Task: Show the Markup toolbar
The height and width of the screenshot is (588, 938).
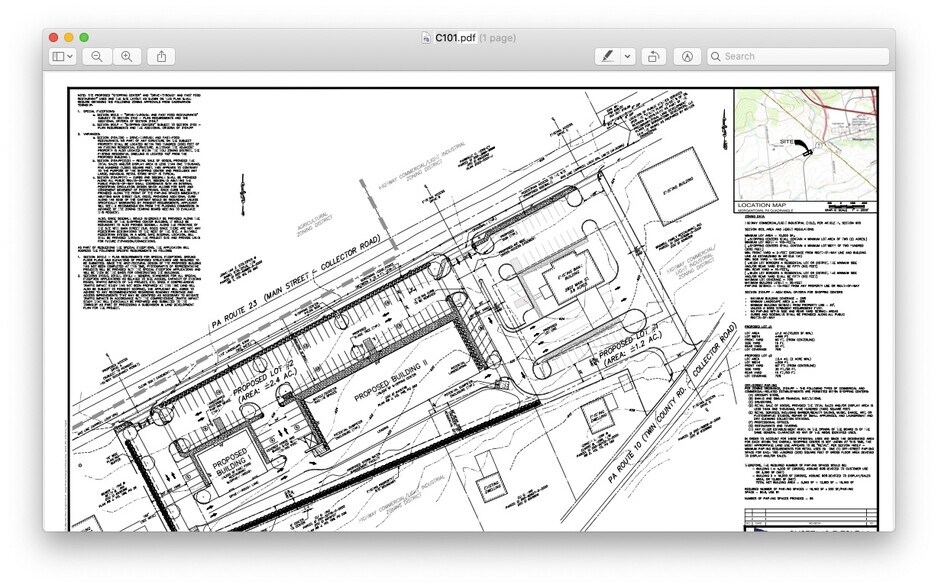Action: click(x=688, y=57)
